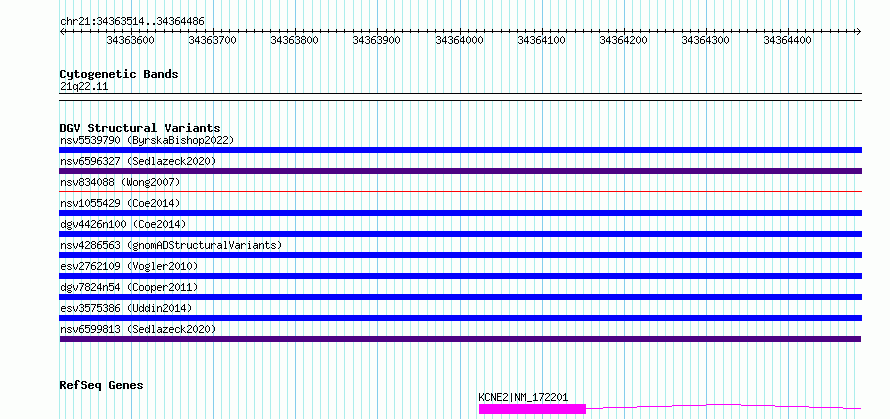Select the blue bar under nsv5539790
The width and height of the screenshot is (890, 419).
(460, 150)
